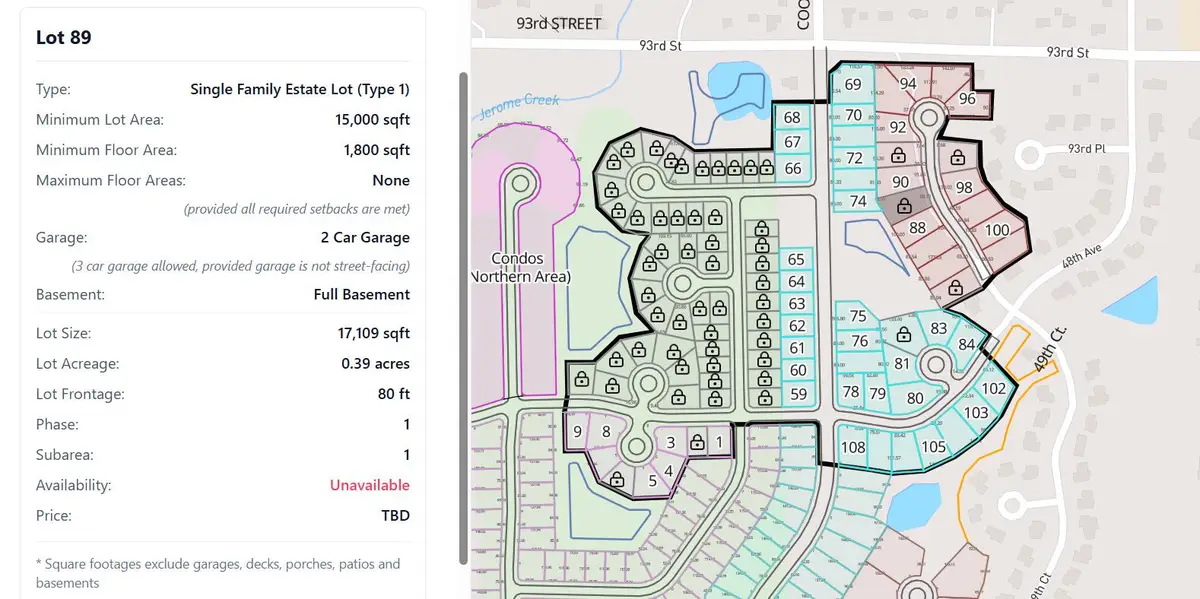This screenshot has height=599, width=1200.
Task: Click the lock icon left of lot 5
Action: [x=617, y=480]
